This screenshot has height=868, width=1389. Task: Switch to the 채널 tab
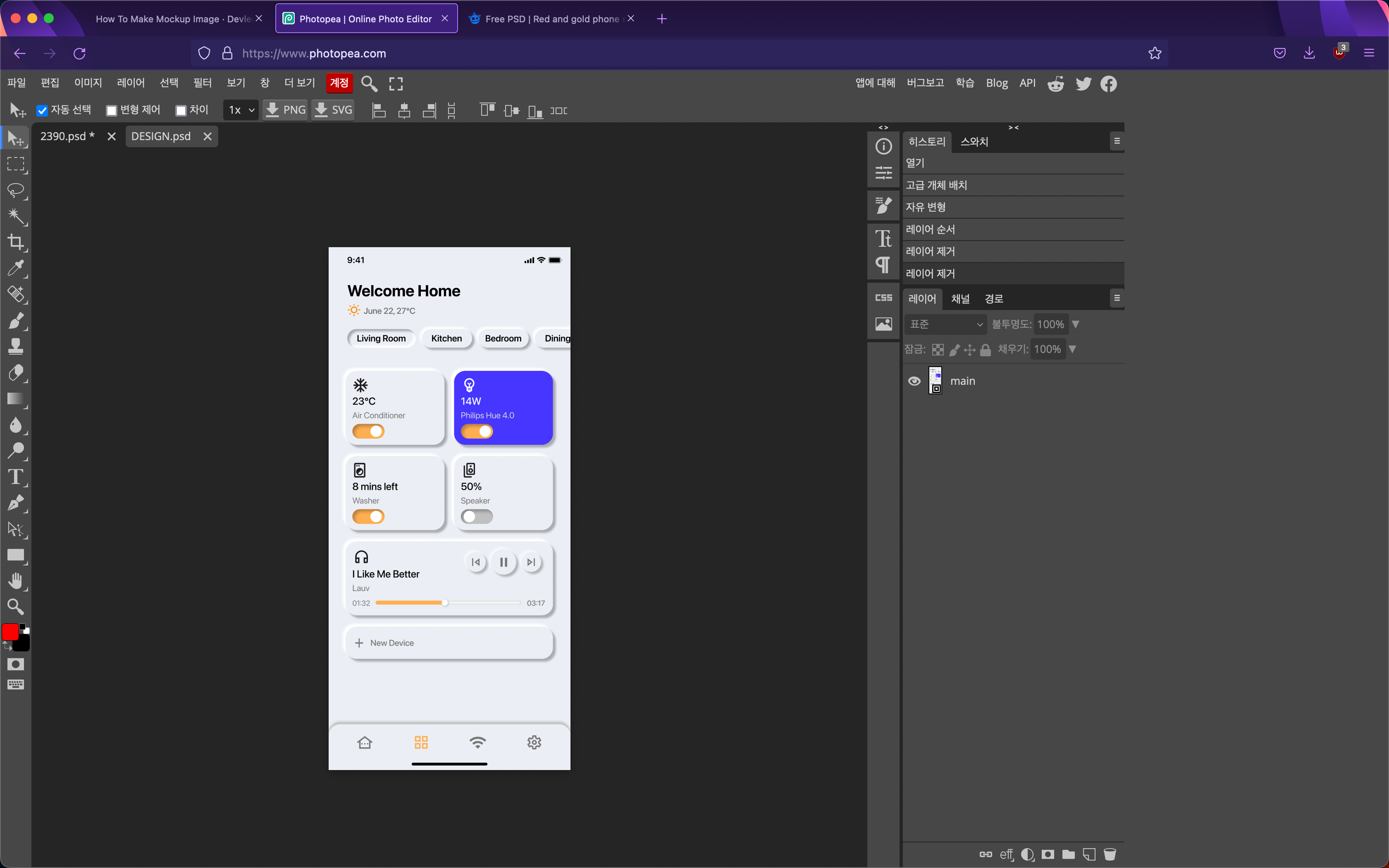[960, 299]
